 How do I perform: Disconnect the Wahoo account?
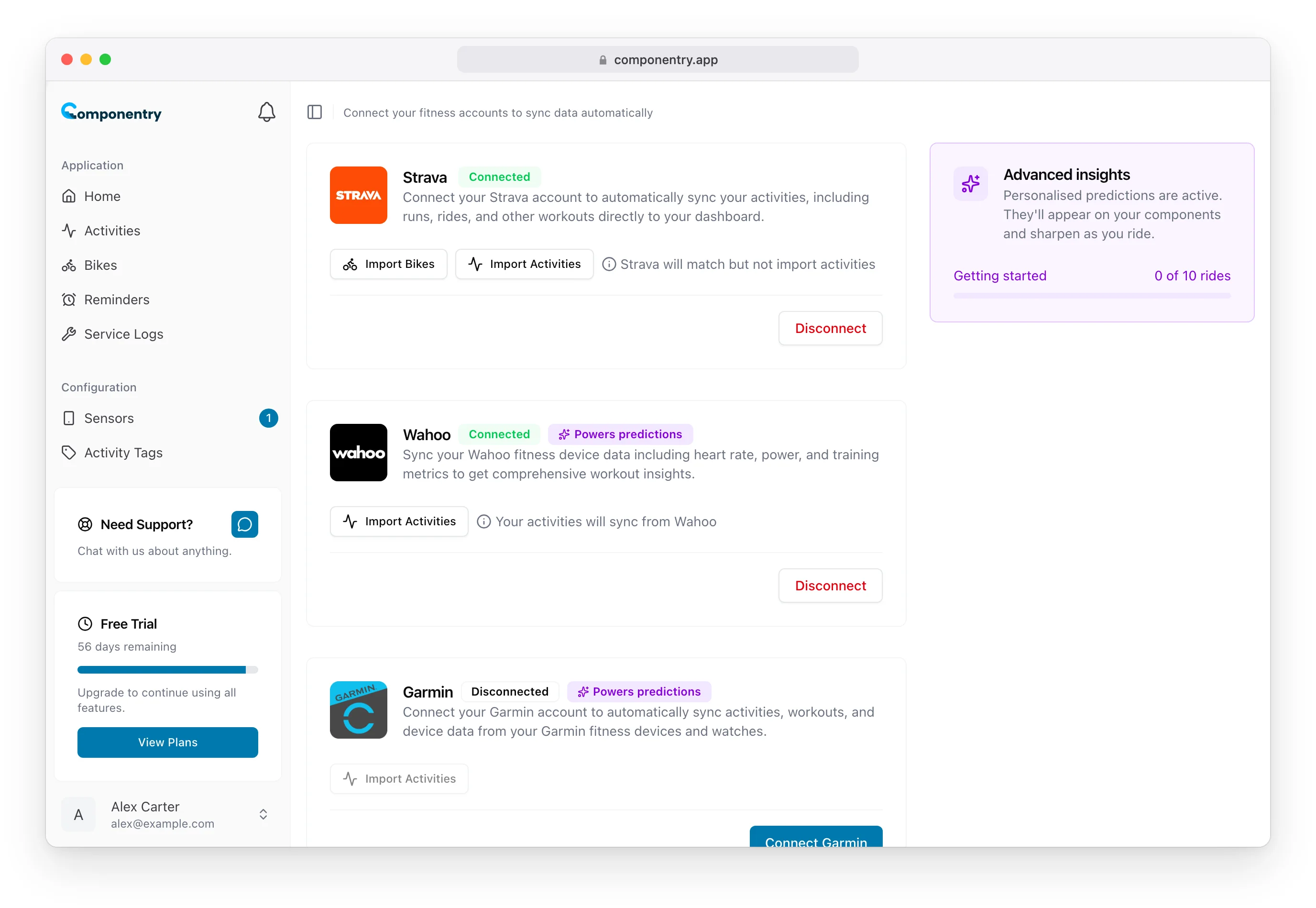coord(830,586)
